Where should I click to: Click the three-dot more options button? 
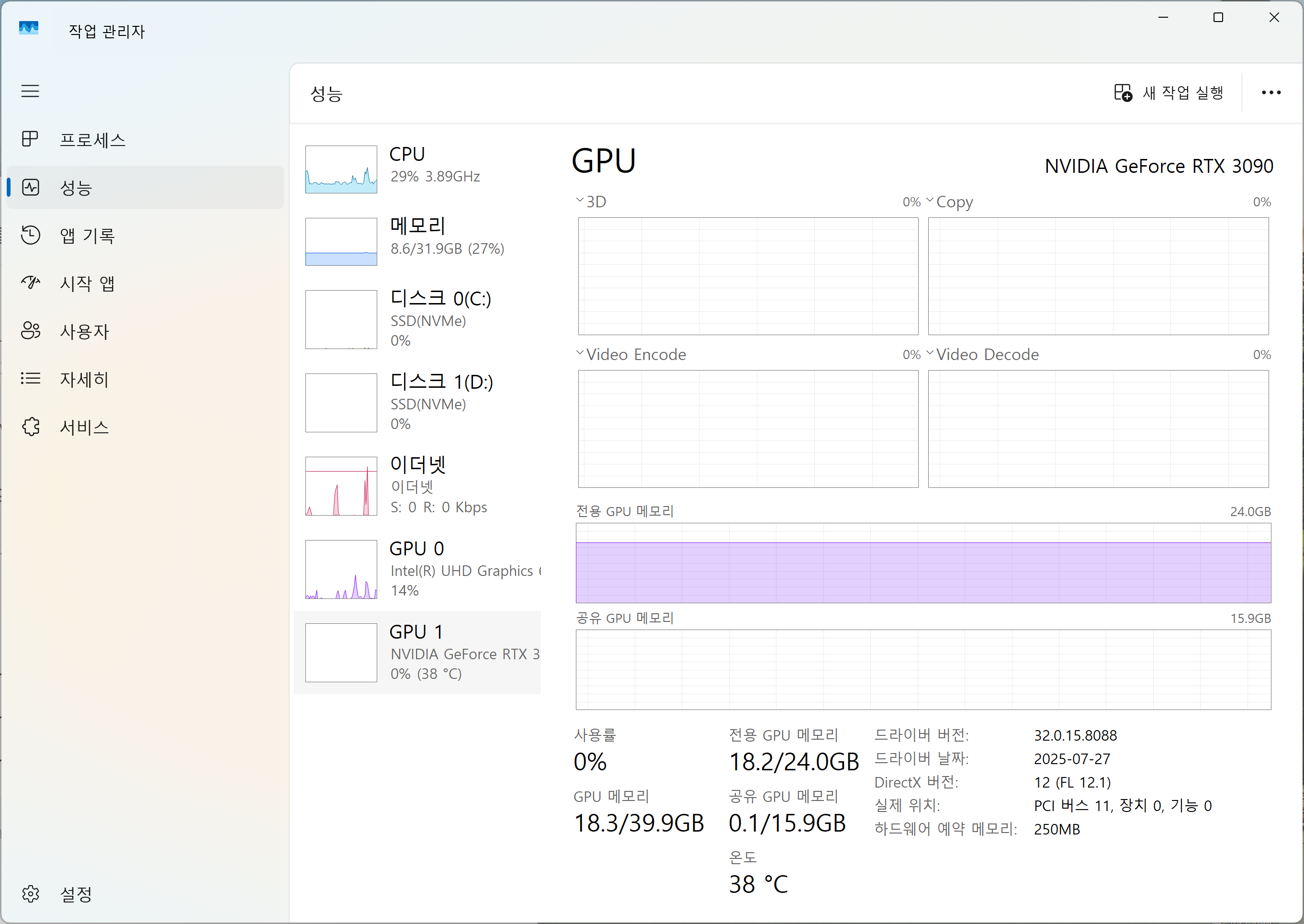click(x=1270, y=93)
